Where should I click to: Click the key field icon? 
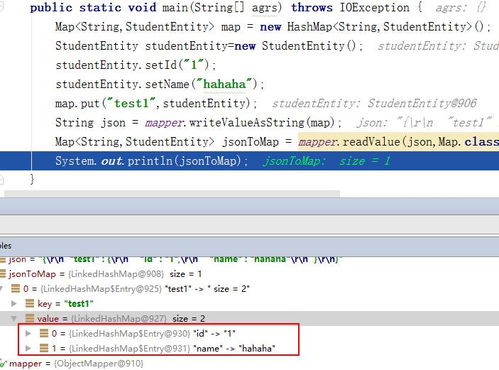coord(30,304)
